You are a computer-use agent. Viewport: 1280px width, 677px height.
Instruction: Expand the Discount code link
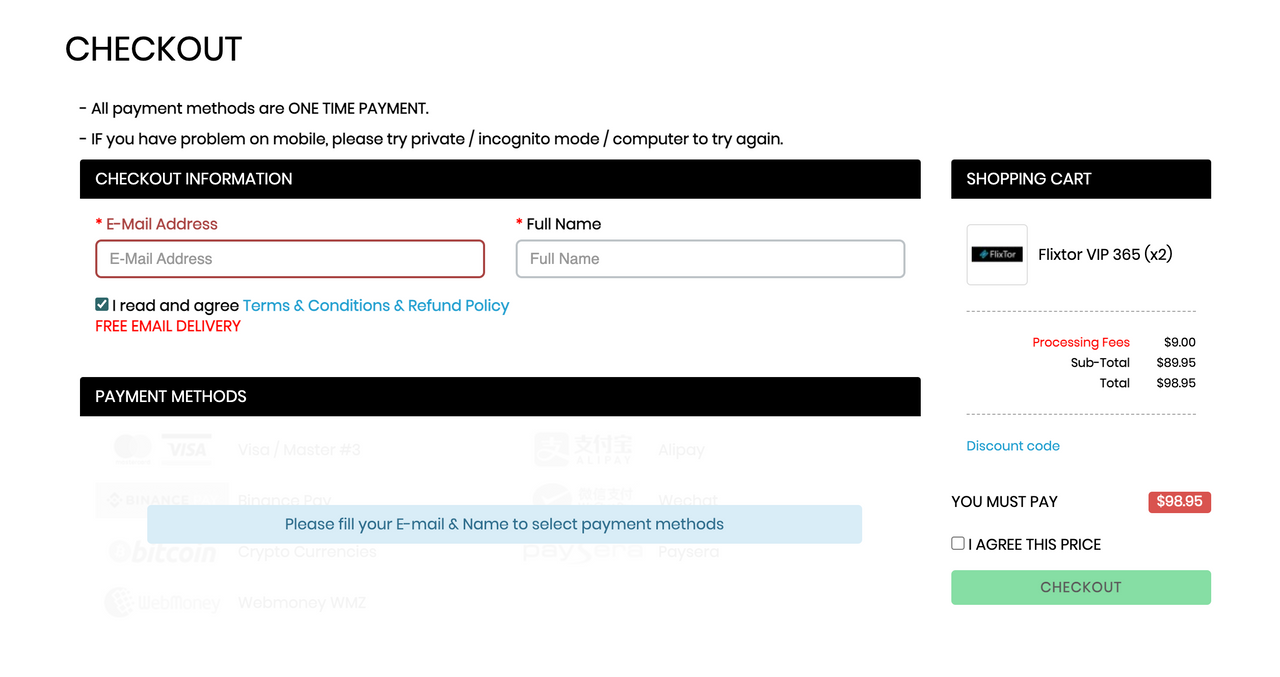(x=1013, y=446)
